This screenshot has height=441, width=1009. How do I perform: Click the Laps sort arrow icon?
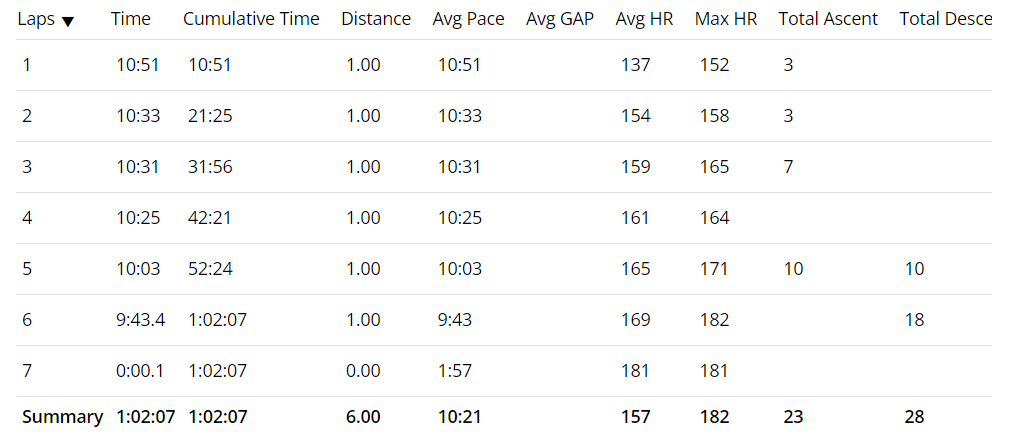[x=67, y=21]
